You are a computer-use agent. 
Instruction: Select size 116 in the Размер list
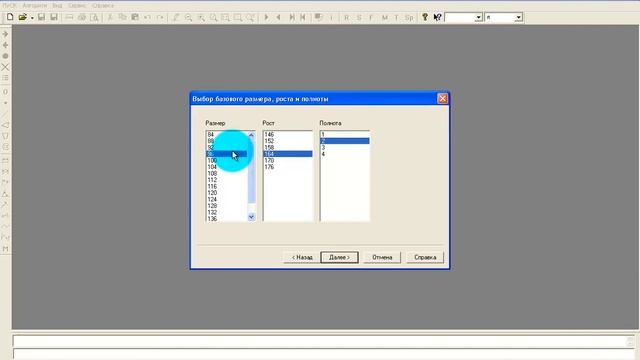coord(227,187)
